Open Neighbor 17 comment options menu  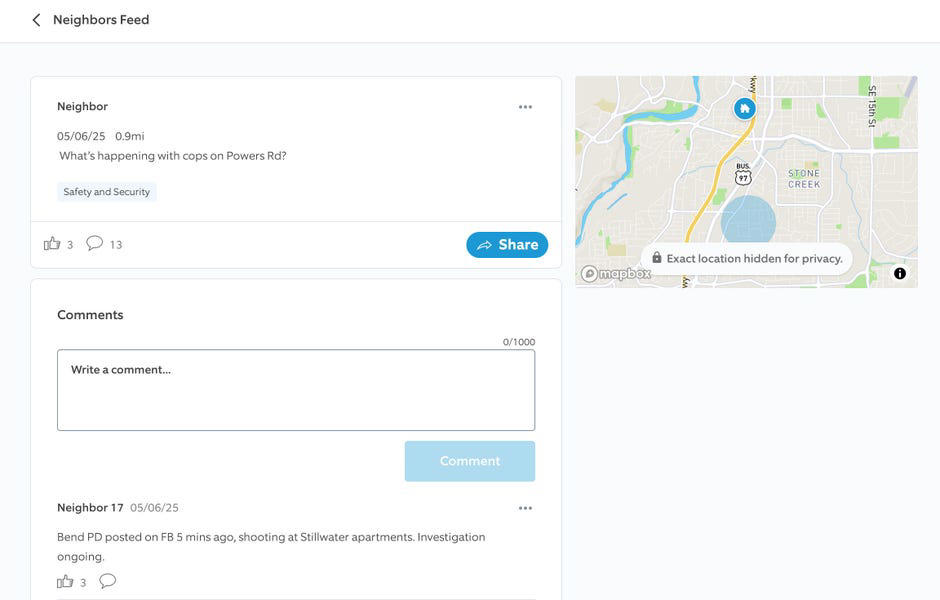pos(525,508)
